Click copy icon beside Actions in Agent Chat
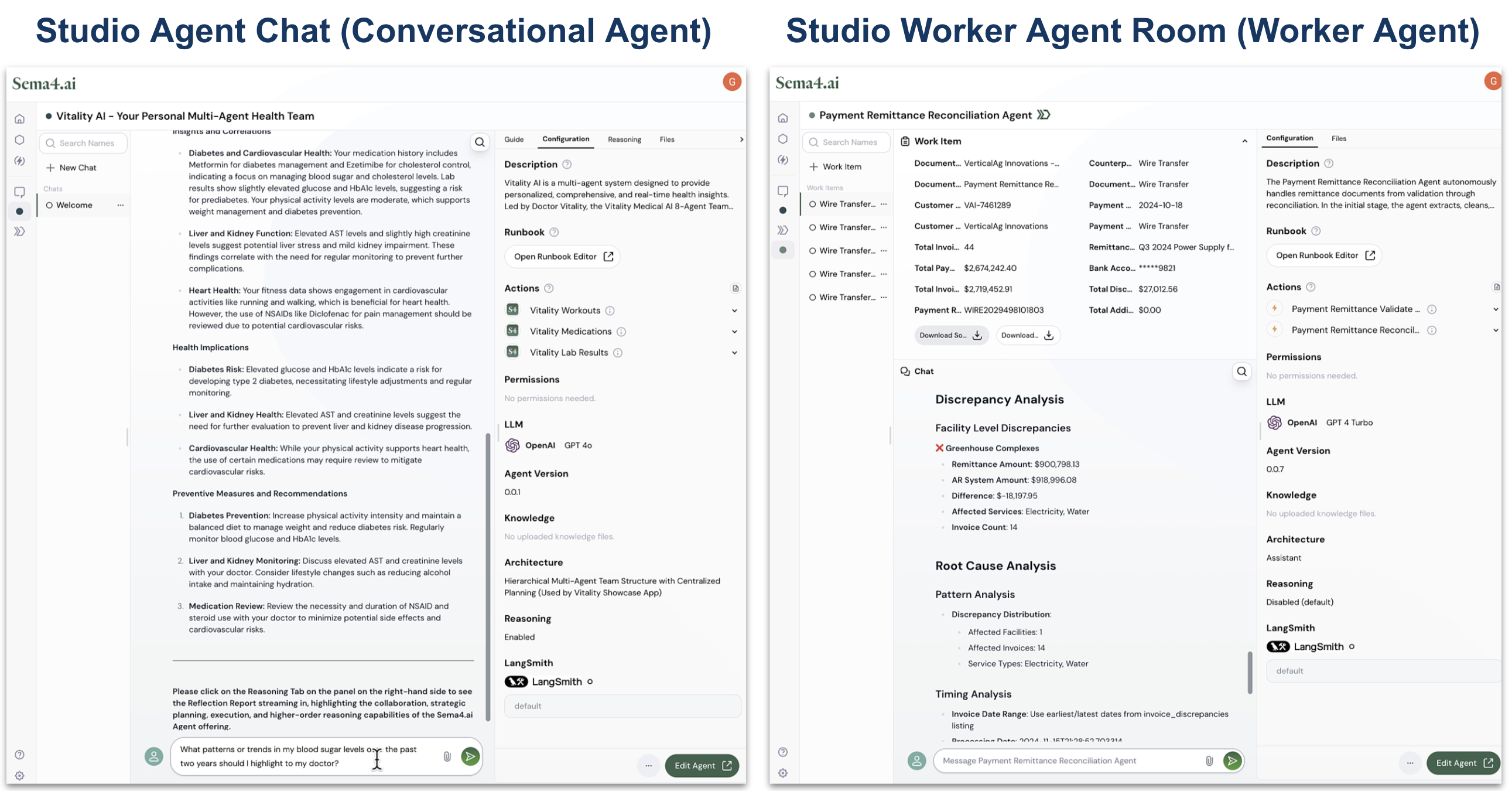 click(736, 288)
